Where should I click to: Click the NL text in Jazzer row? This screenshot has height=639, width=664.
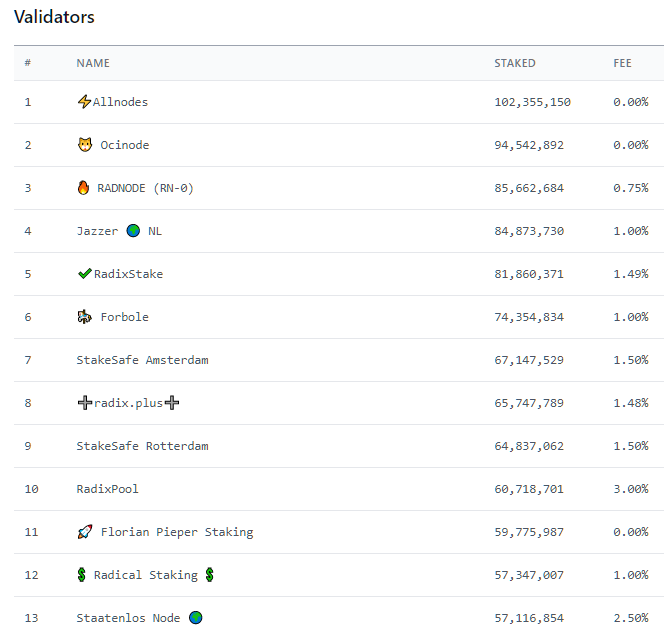point(155,231)
